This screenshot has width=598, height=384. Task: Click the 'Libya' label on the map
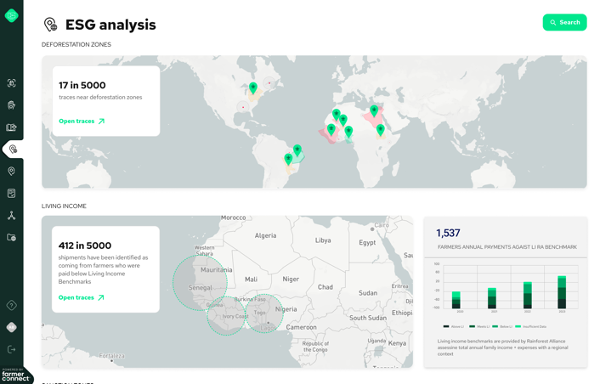(323, 240)
